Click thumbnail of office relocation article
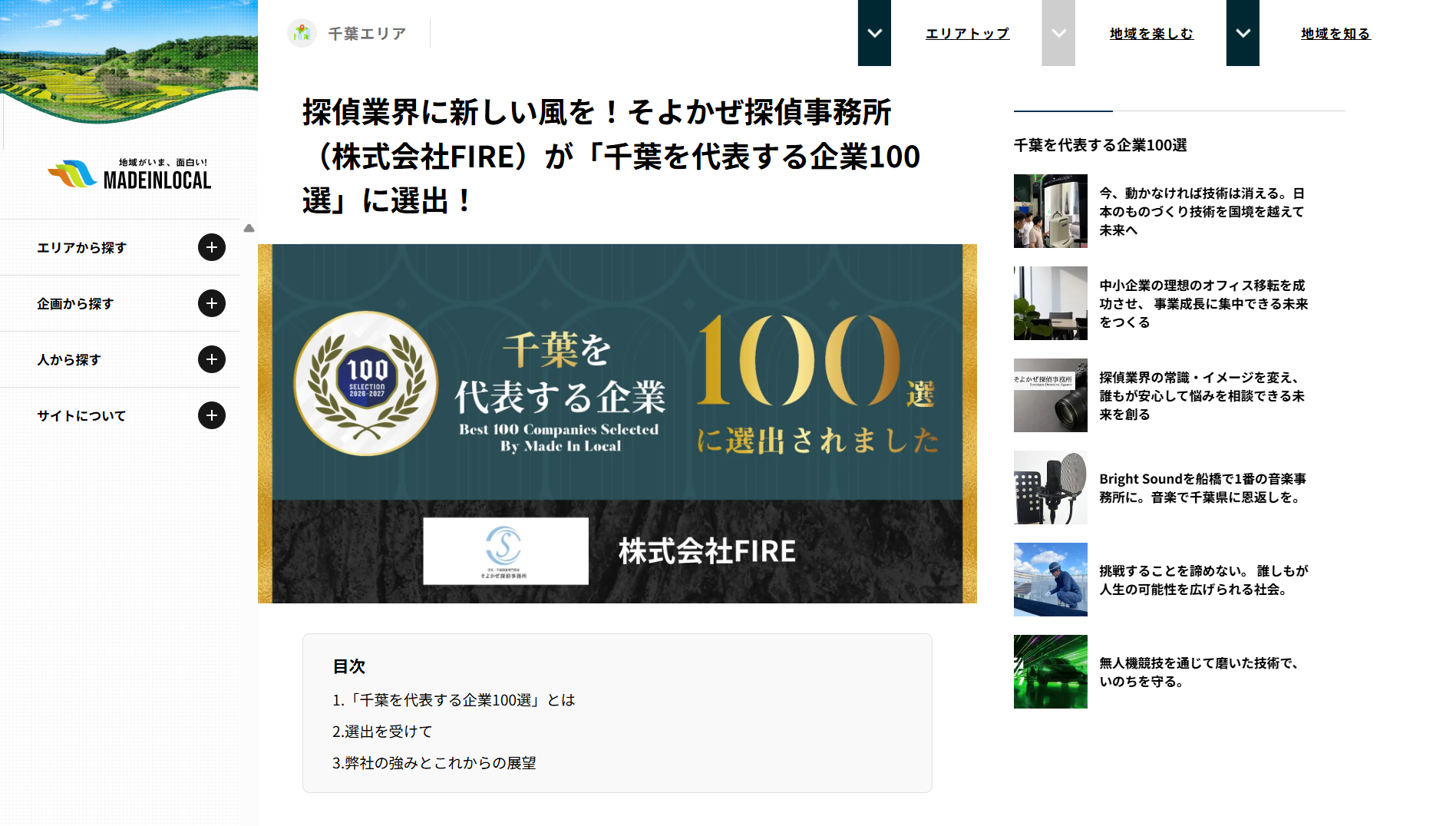 click(x=1051, y=303)
